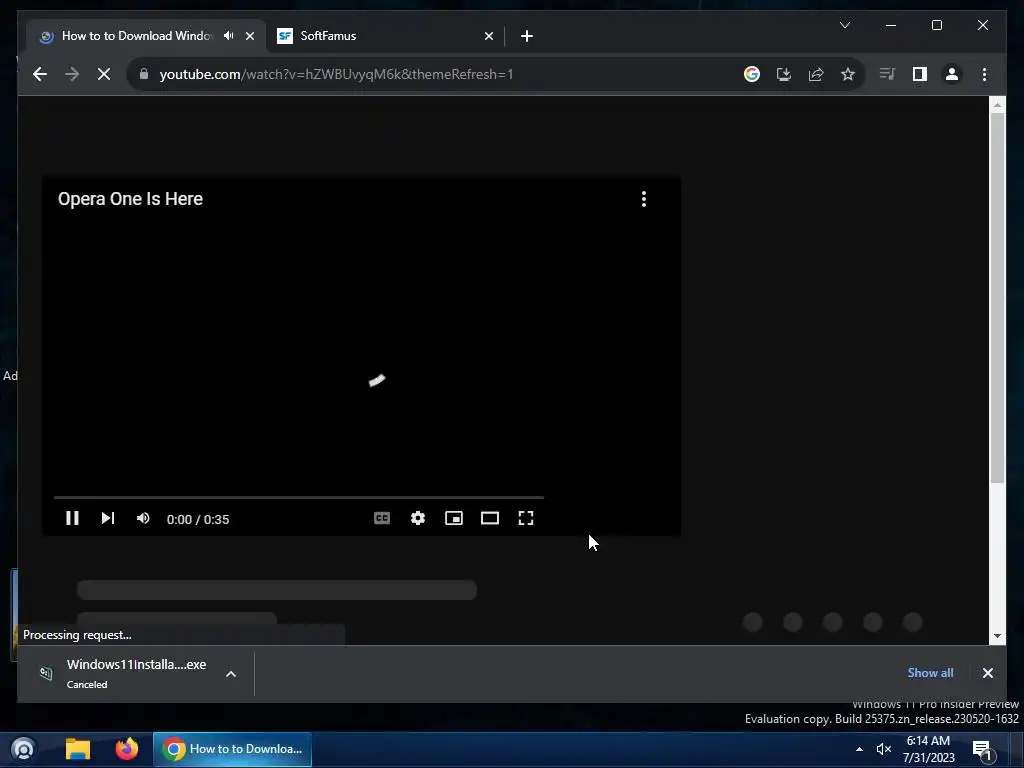Go forward in browser history

[72, 74]
